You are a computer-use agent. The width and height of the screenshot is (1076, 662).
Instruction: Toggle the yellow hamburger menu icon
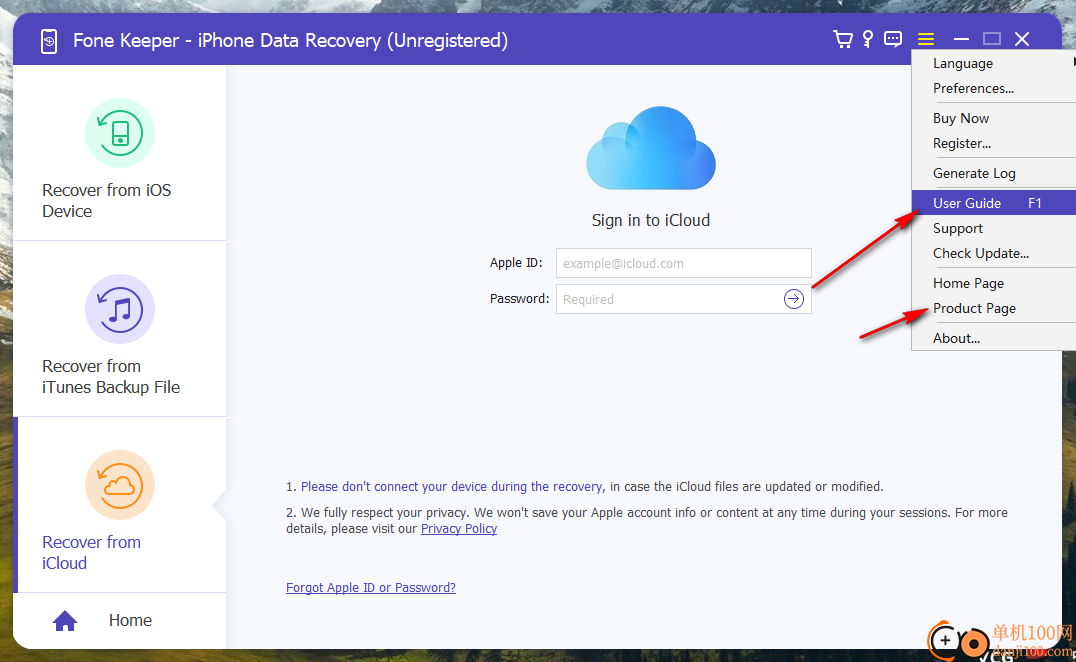pyautogui.click(x=926, y=39)
